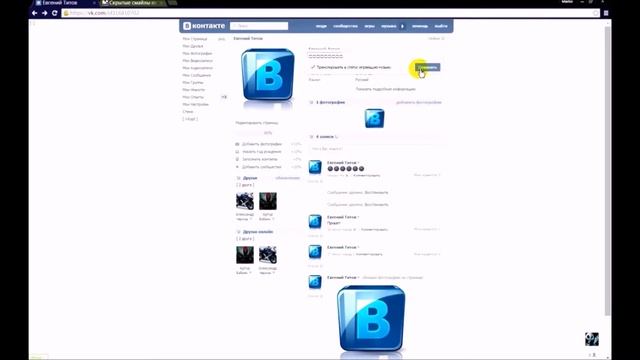Screen dimensions: 640x360
Task: Open the Chrome menu icon
Action: click(x=606, y=13)
